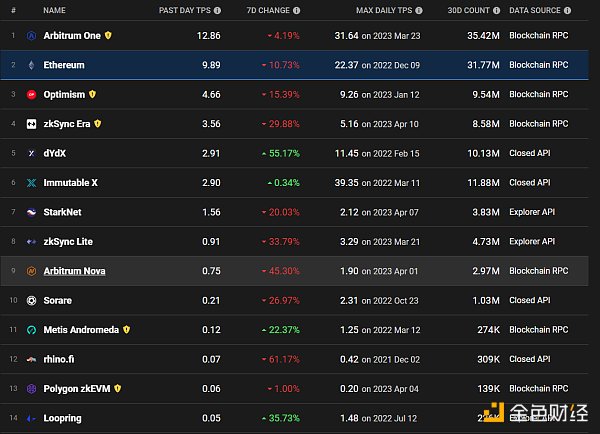Click the shield badge next to Arbitrum One

(x=108, y=35)
